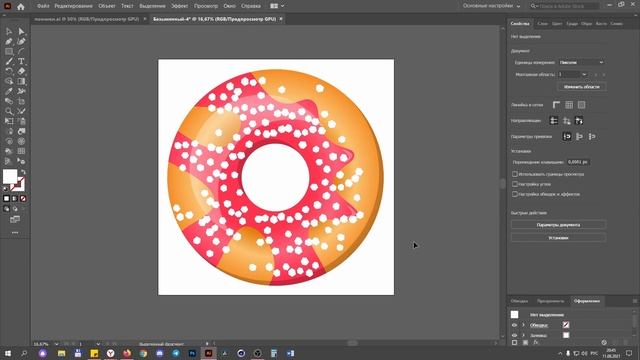Open Adobe Illustrator taskbar icon

[x=209, y=353]
